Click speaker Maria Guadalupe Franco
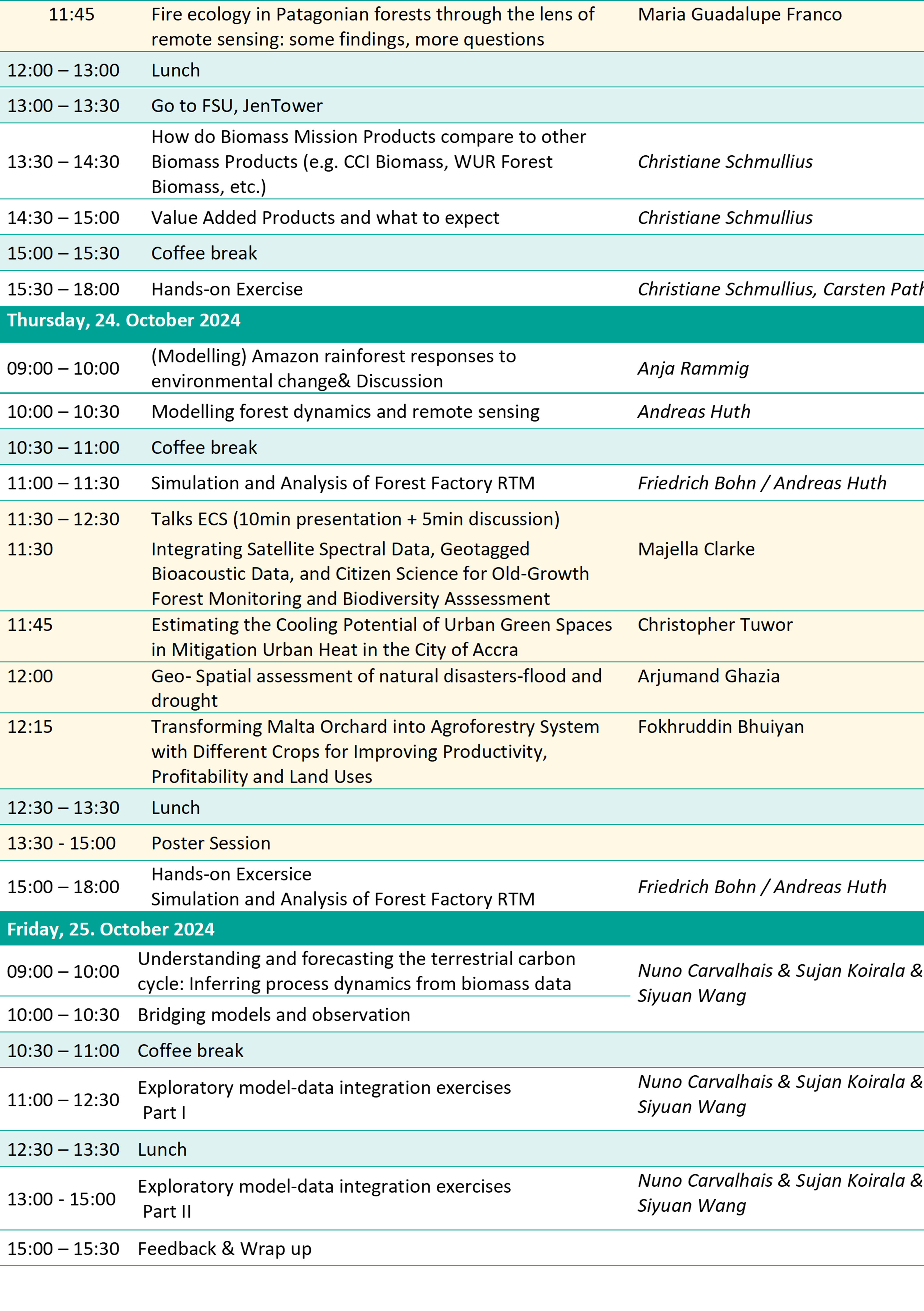 739,14
